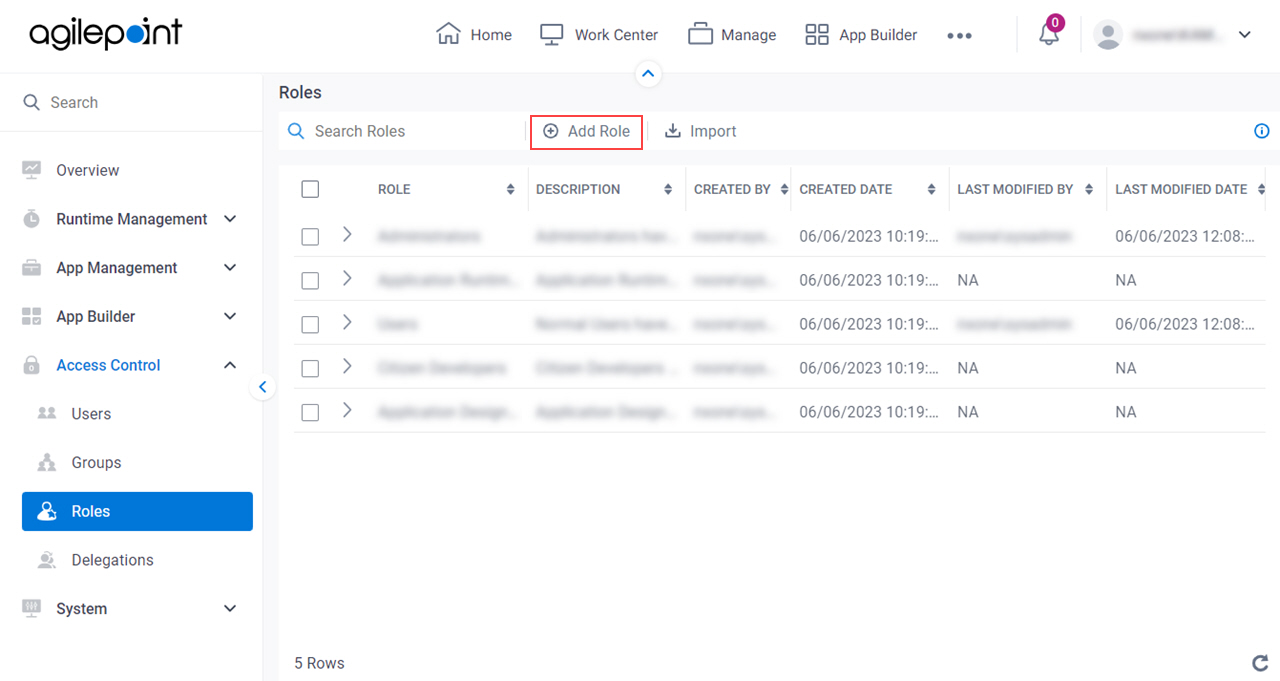Viewport: 1280px width, 681px height.
Task: Open Work Center
Action: pos(599,34)
